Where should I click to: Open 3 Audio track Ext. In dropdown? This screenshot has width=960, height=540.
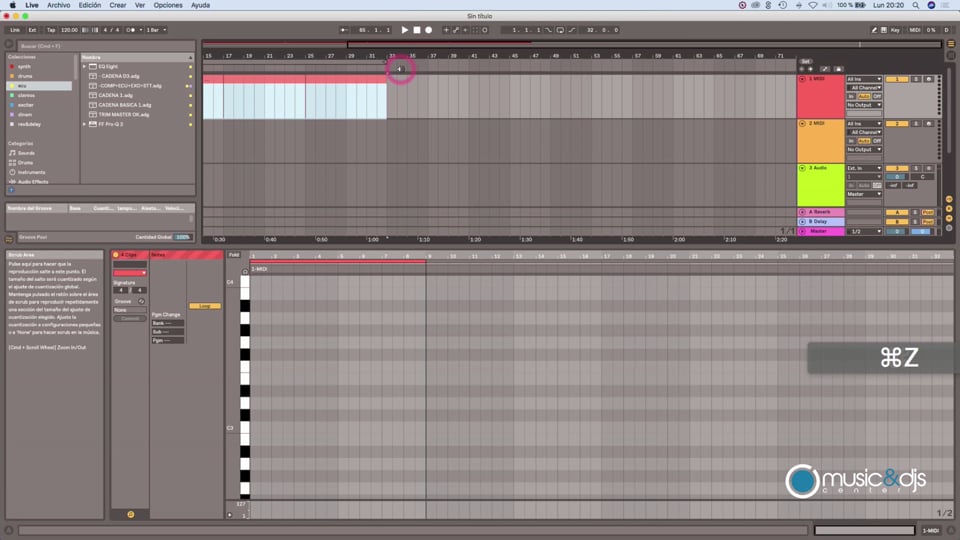click(x=864, y=168)
